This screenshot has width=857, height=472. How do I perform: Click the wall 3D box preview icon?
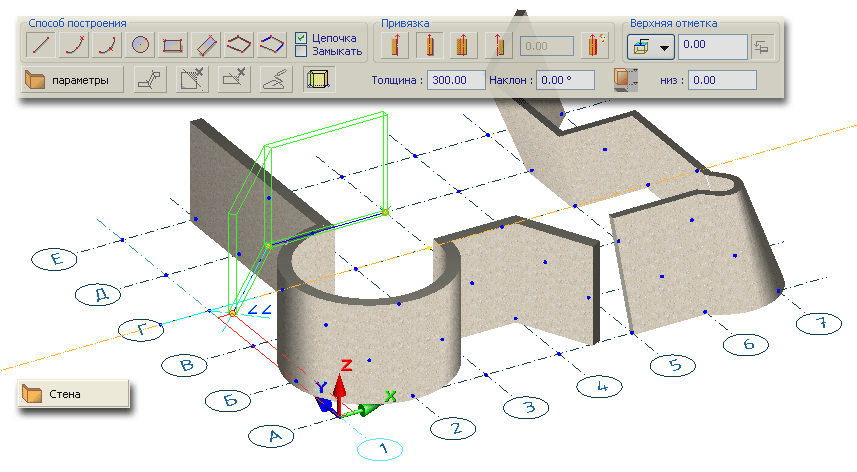tap(319, 78)
